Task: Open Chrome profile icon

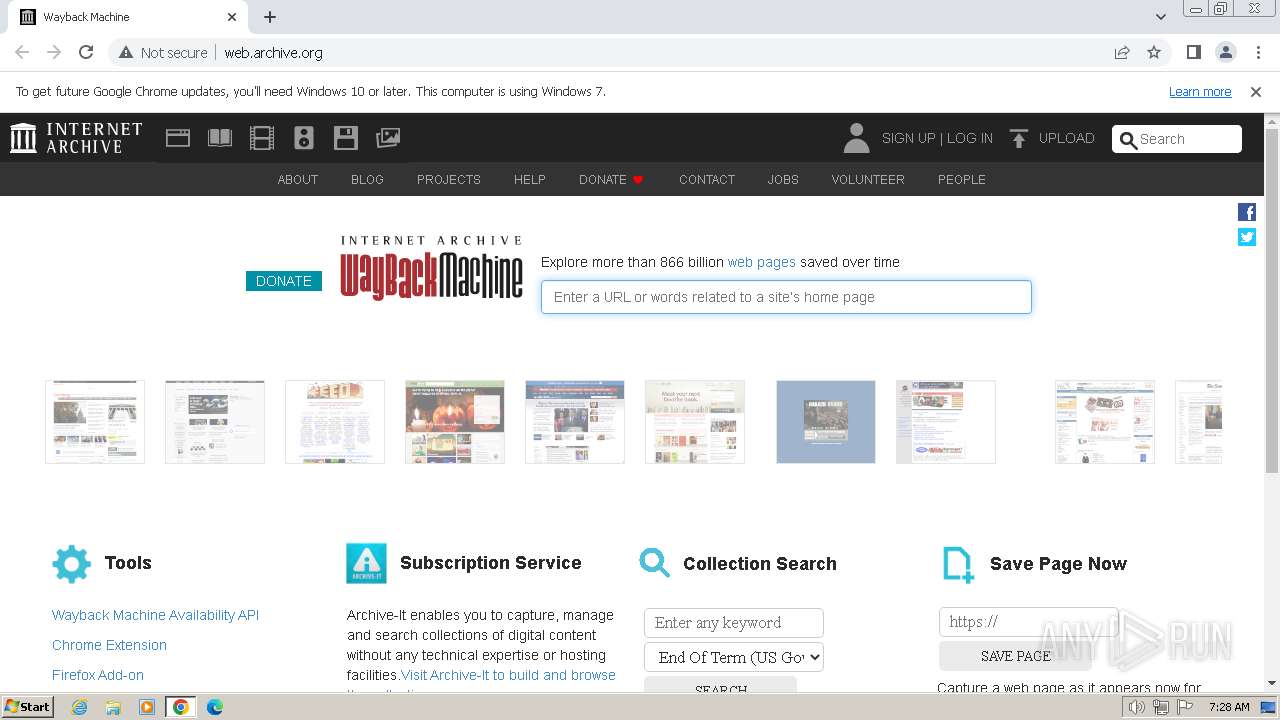Action: pyautogui.click(x=1225, y=52)
